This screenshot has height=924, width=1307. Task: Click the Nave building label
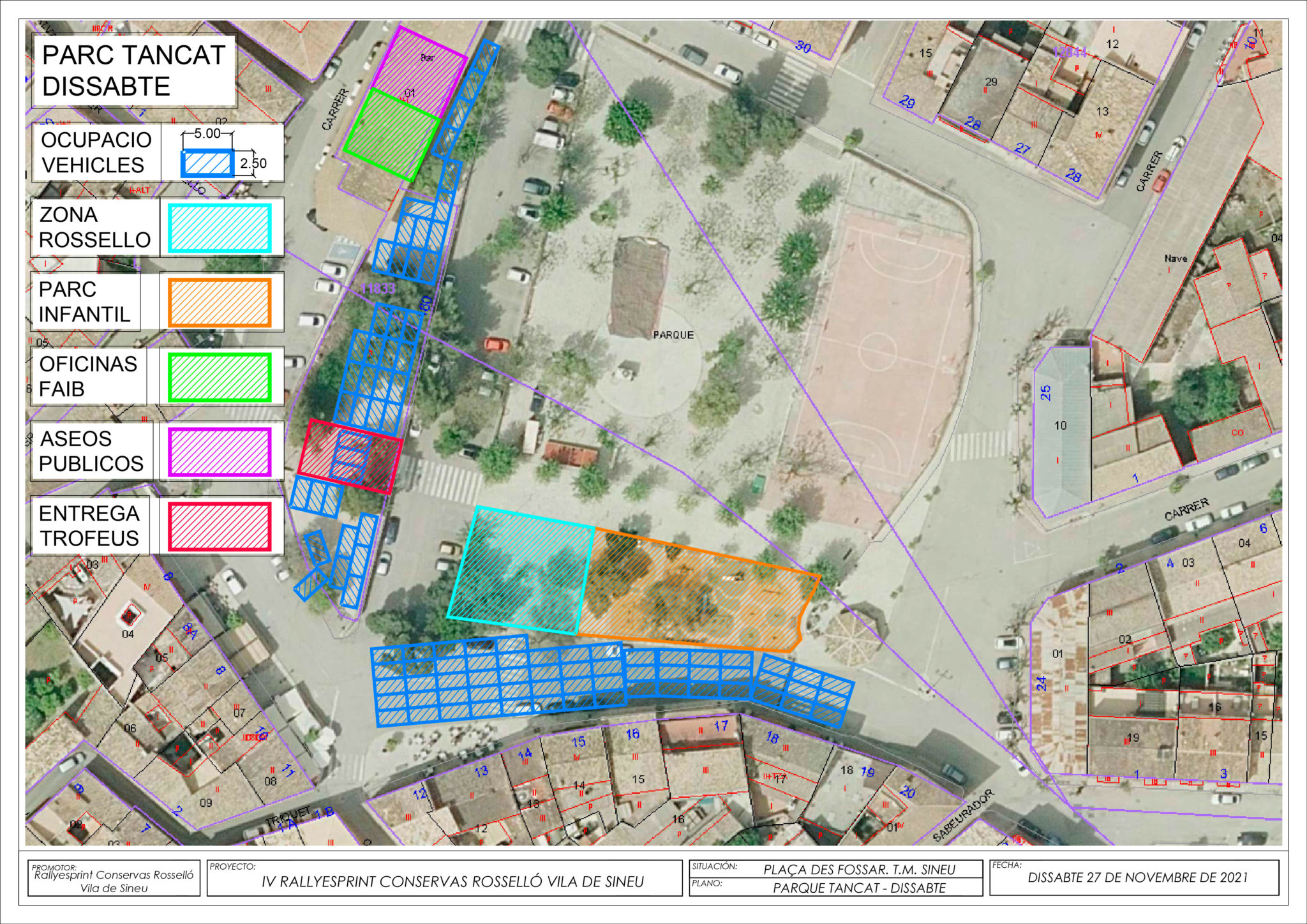pyautogui.click(x=1176, y=258)
